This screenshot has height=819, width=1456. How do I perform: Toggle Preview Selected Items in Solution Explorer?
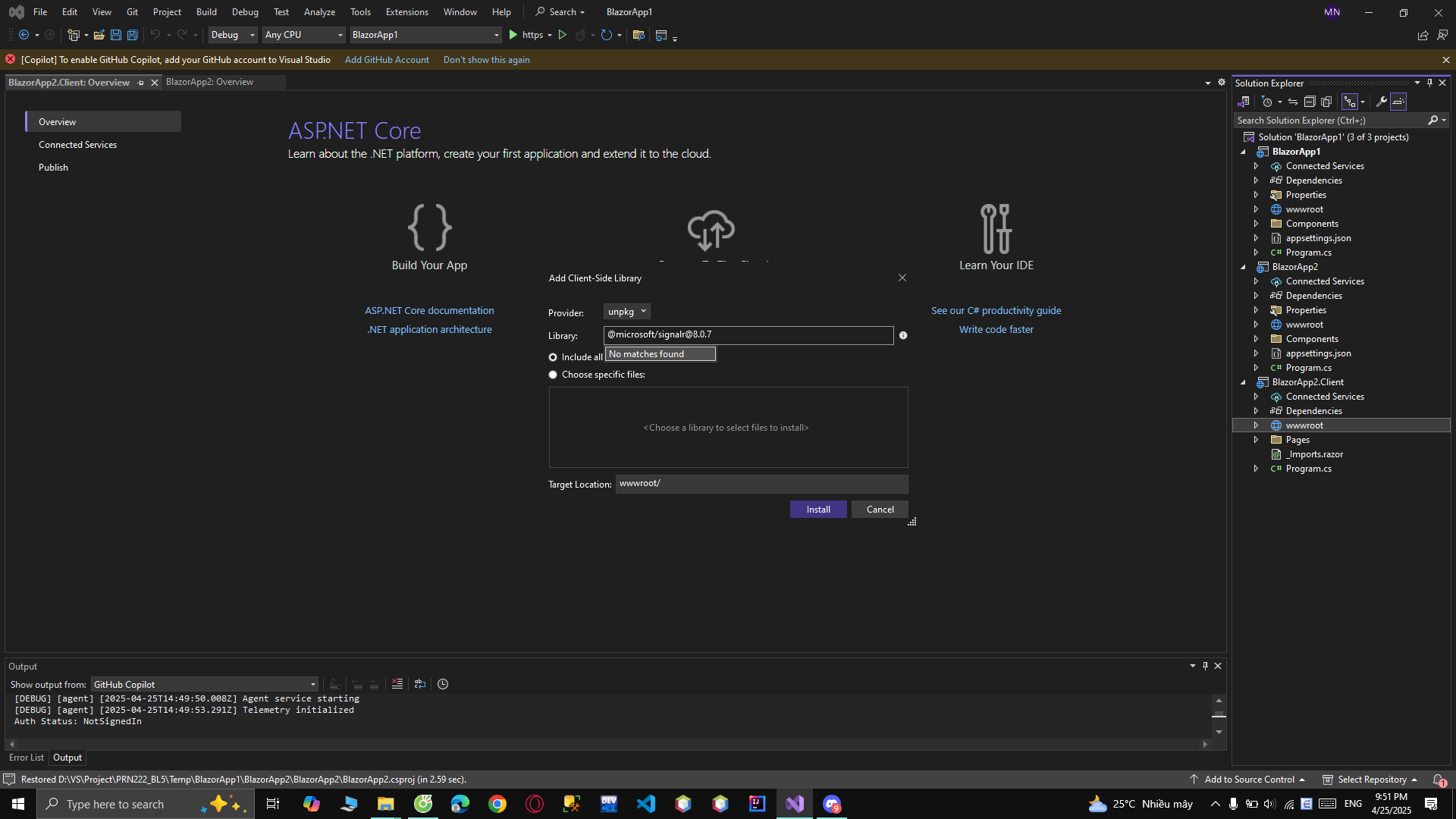coord(1398,102)
